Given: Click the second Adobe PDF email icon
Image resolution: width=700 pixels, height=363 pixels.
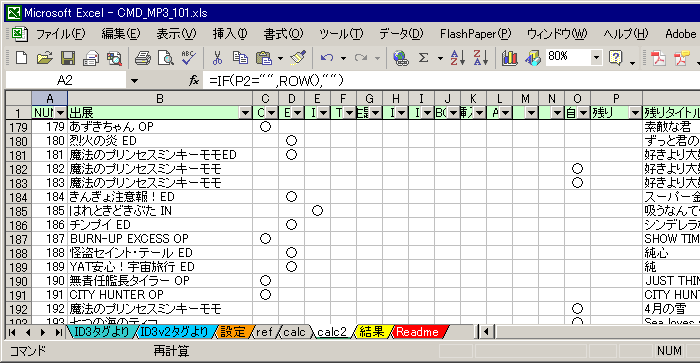Looking at the screenshot, I should (682, 58).
